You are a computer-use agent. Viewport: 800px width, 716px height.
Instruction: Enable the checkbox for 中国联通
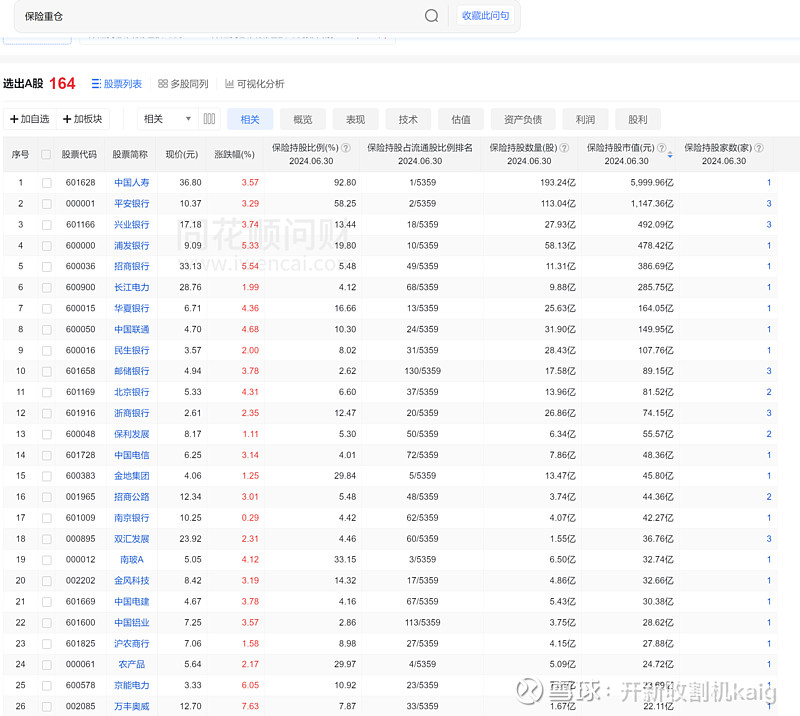[x=46, y=329]
